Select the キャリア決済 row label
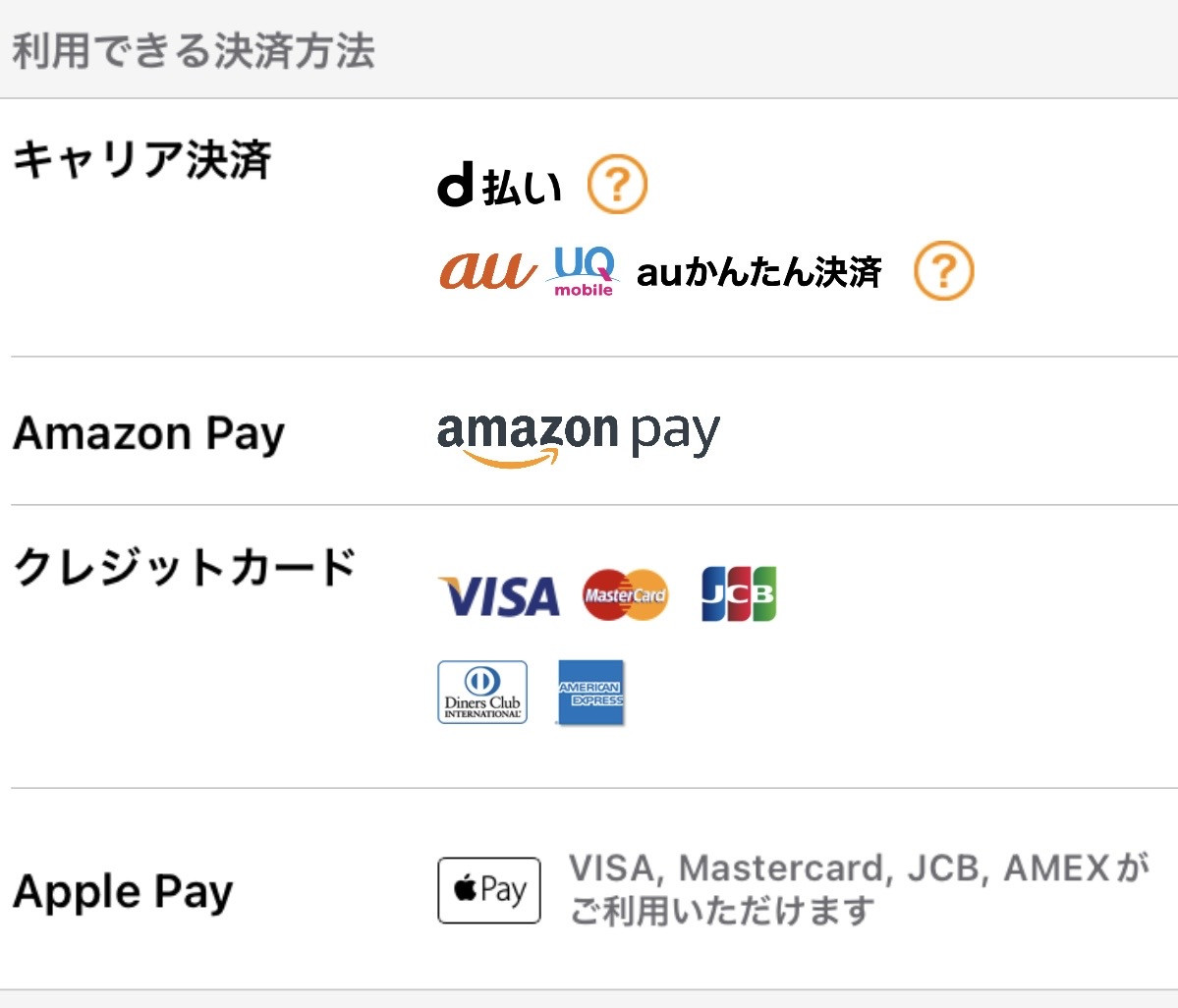Viewport: 1178px width, 1008px height. 141,159
